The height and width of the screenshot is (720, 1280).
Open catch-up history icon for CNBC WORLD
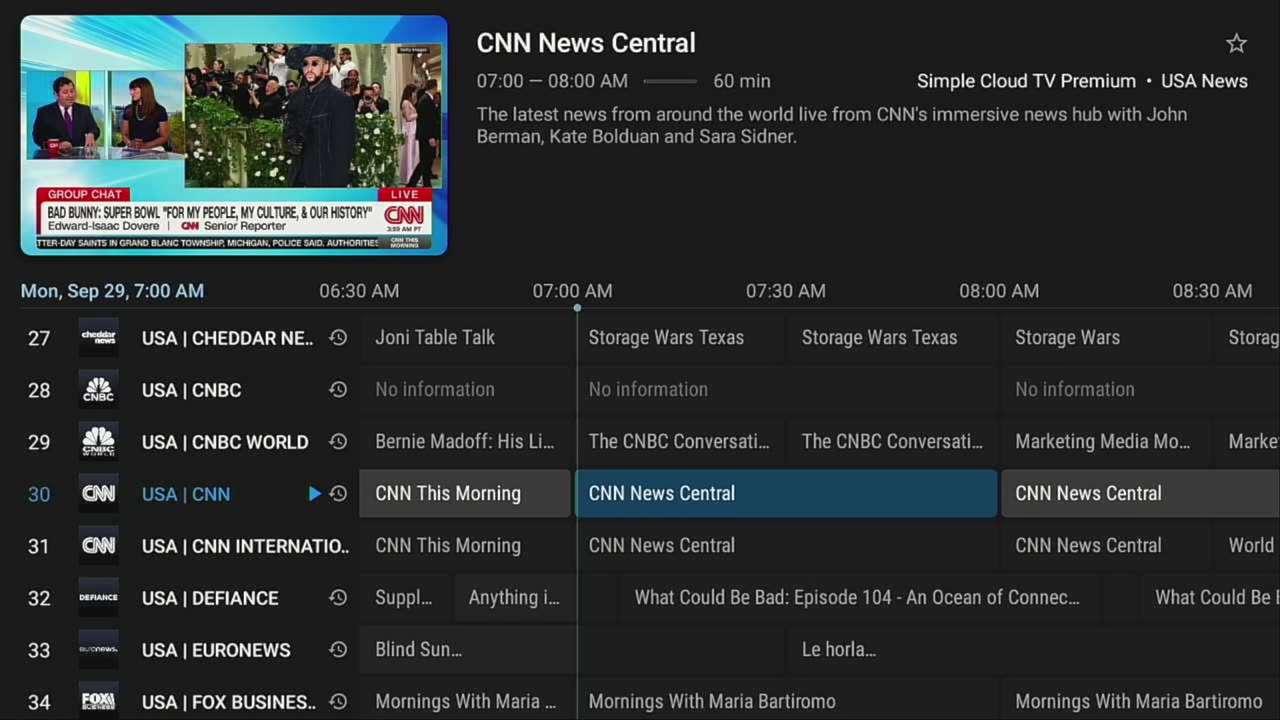(x=338, y=442)
